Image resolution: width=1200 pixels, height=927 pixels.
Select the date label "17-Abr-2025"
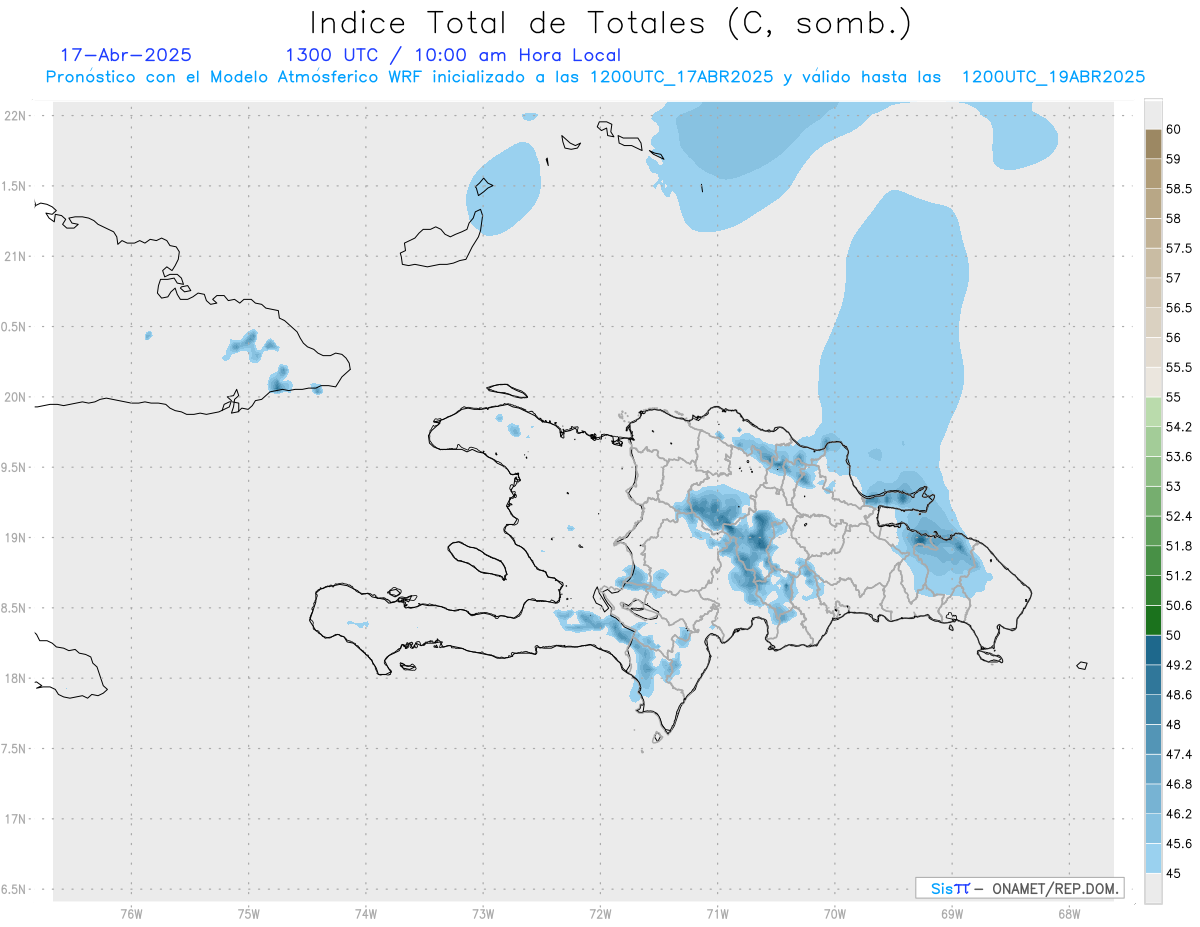(126, 55)
